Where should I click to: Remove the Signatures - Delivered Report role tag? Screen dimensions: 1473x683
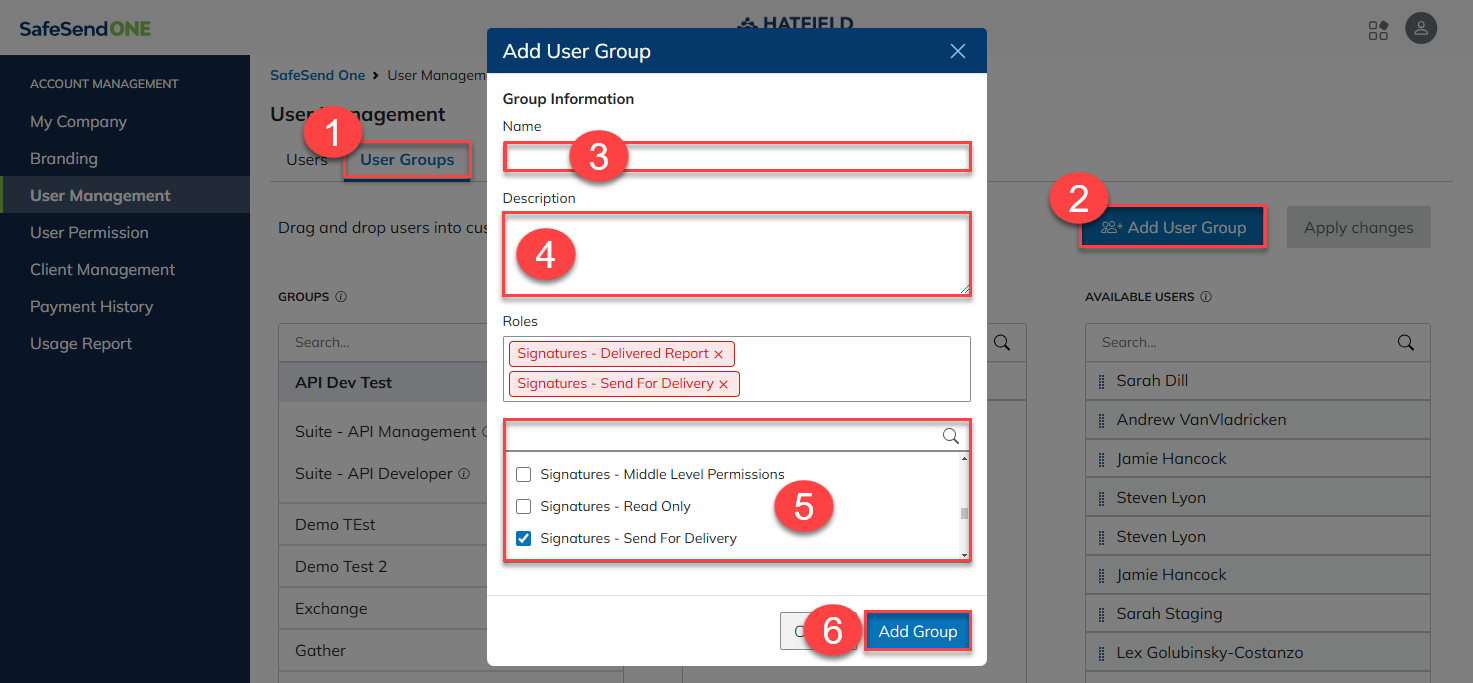tap(718, 354)
